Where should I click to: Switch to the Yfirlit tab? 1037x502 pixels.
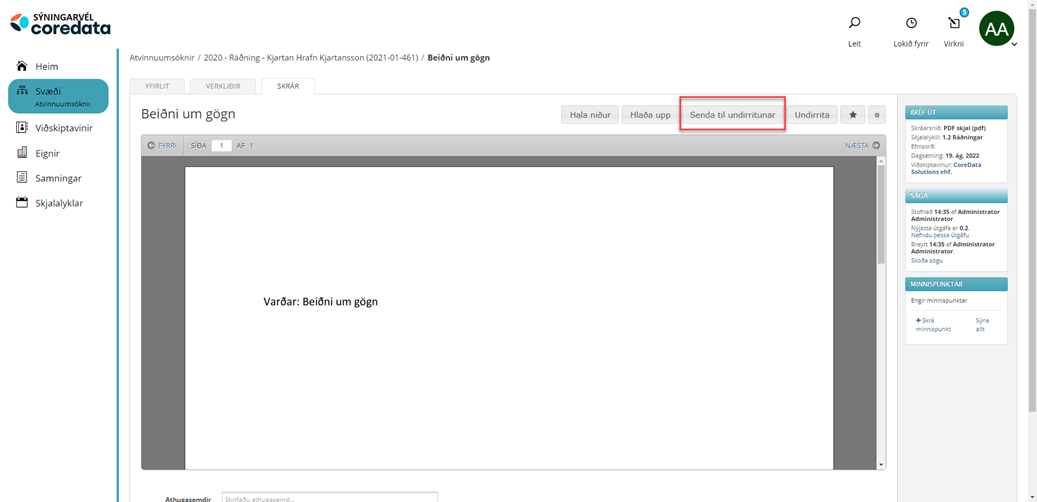155,86
